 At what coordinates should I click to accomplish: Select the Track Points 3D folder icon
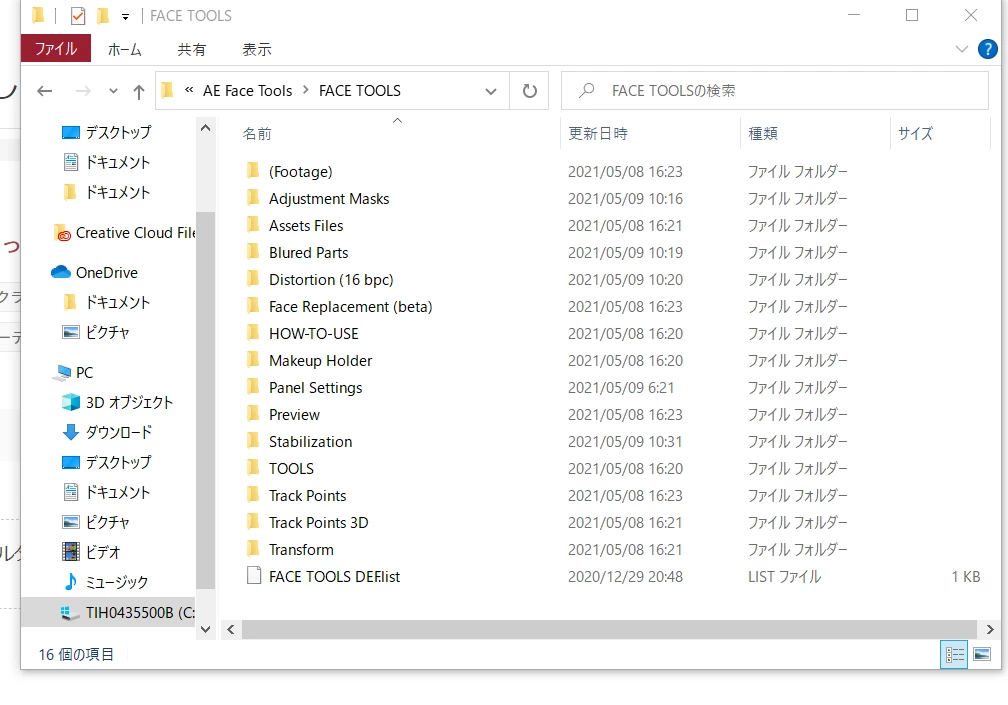pos(253,522)
